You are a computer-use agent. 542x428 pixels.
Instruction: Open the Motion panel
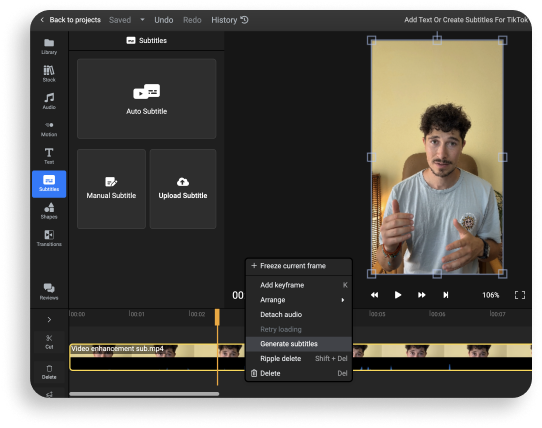tap(49, 129)
